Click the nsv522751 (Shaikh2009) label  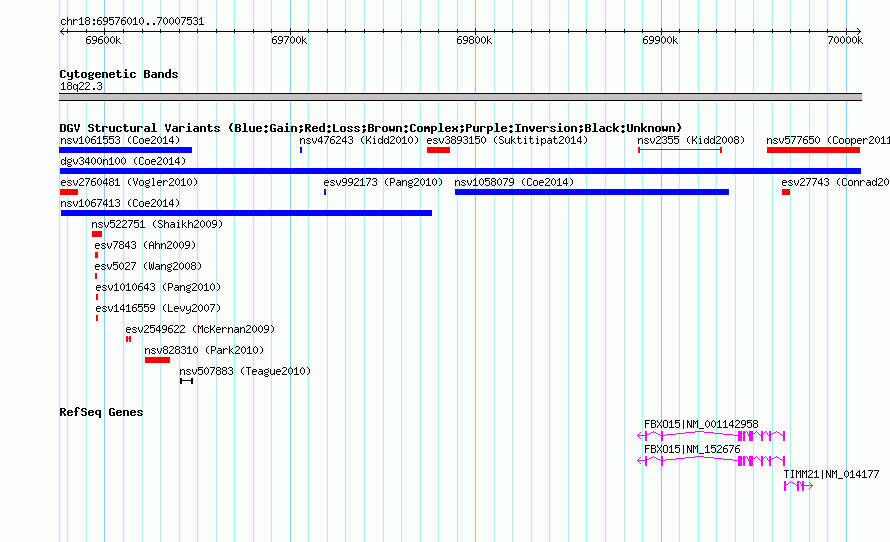(157, 224)
